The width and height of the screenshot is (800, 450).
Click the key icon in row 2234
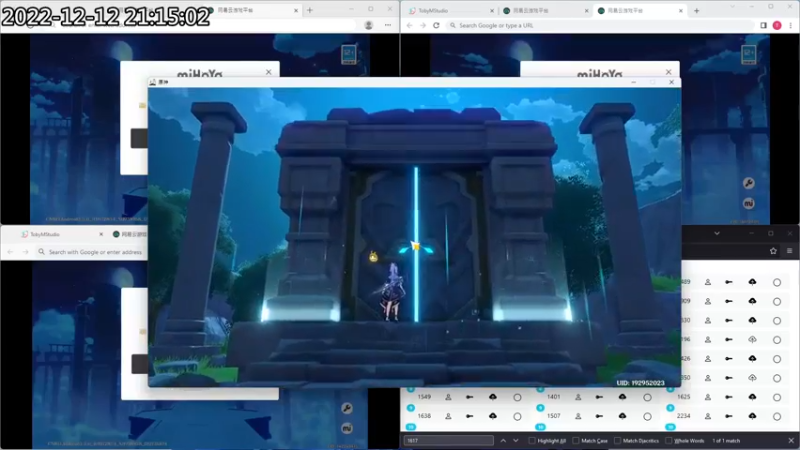click(729, 416)
